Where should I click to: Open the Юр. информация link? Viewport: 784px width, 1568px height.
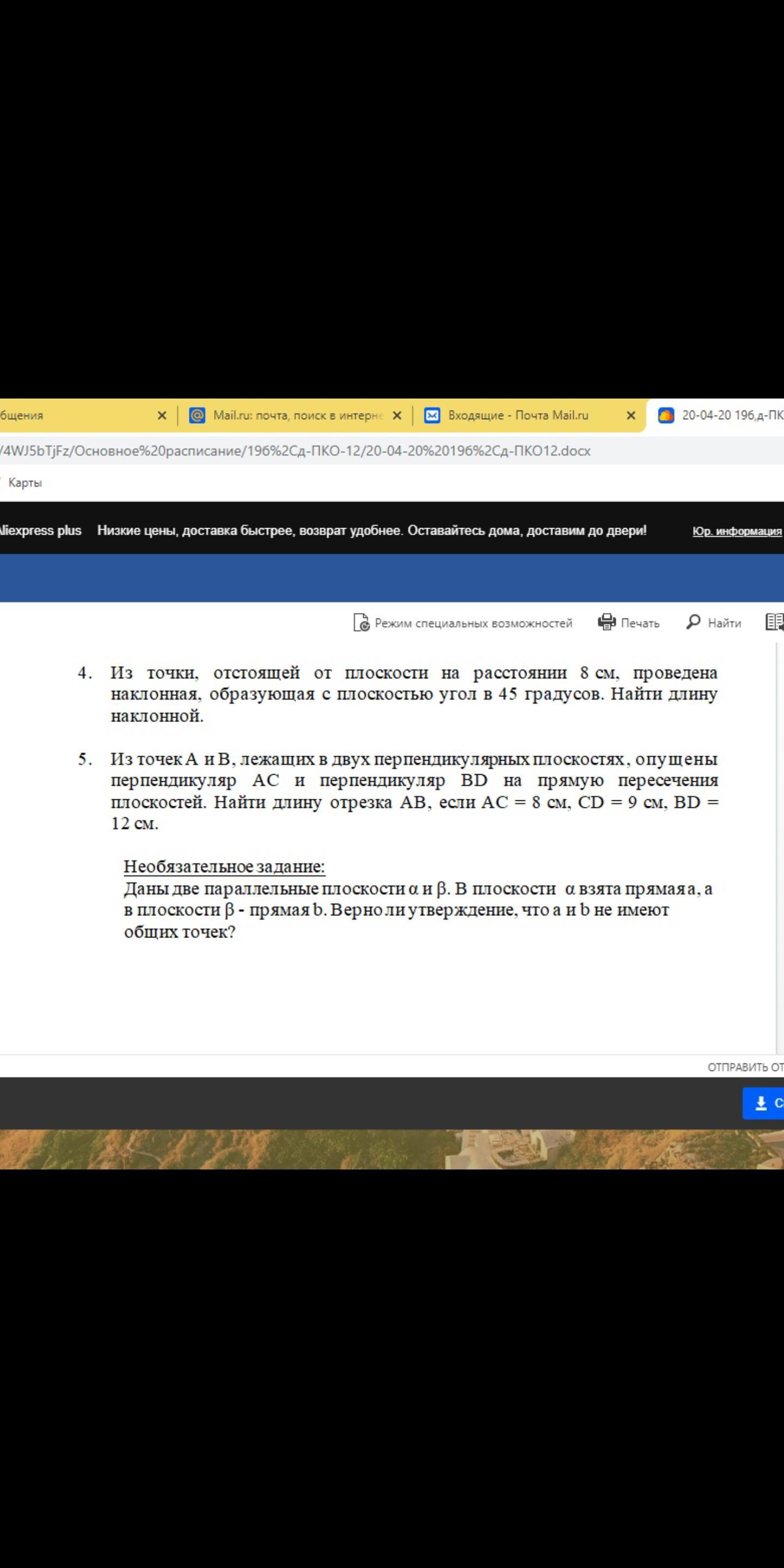pos(737,531)
